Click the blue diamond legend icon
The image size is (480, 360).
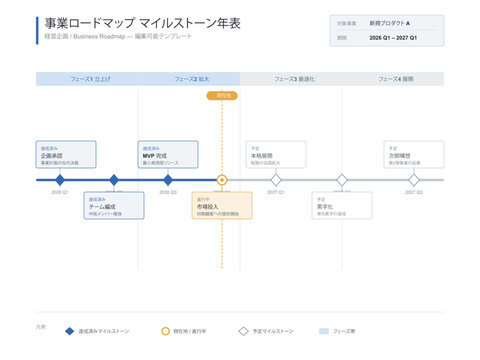pyautogui.click(x=69, y=331)
